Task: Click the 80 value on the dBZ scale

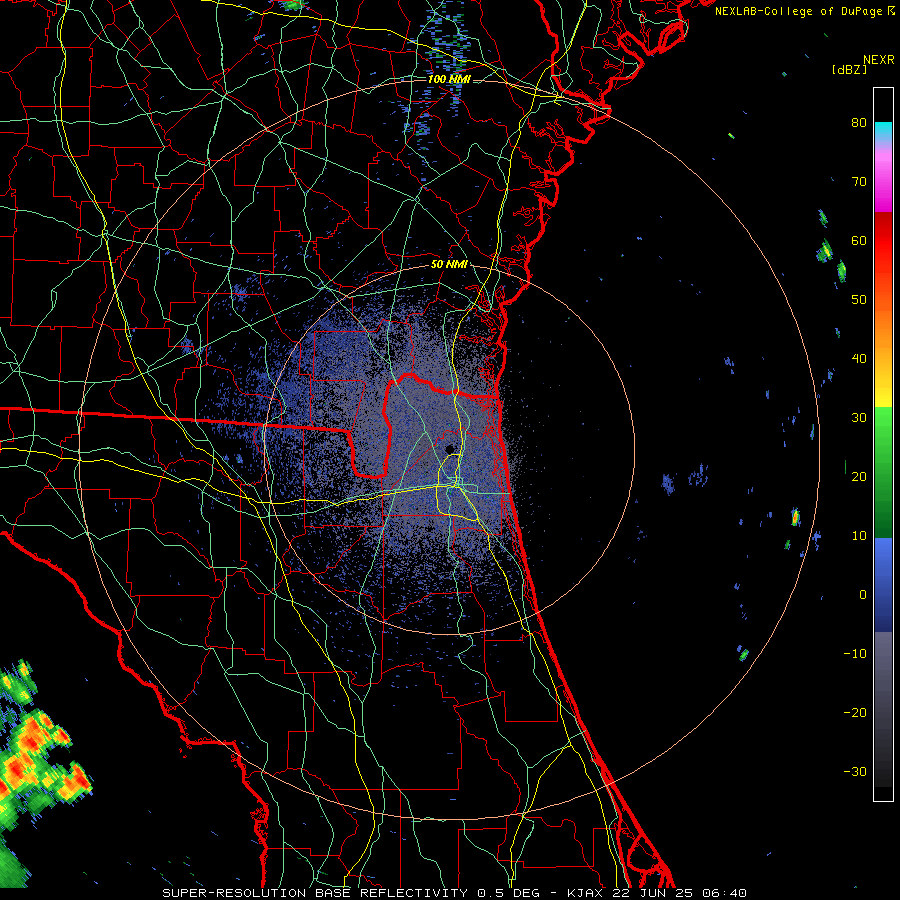Action: coord(859,123)
